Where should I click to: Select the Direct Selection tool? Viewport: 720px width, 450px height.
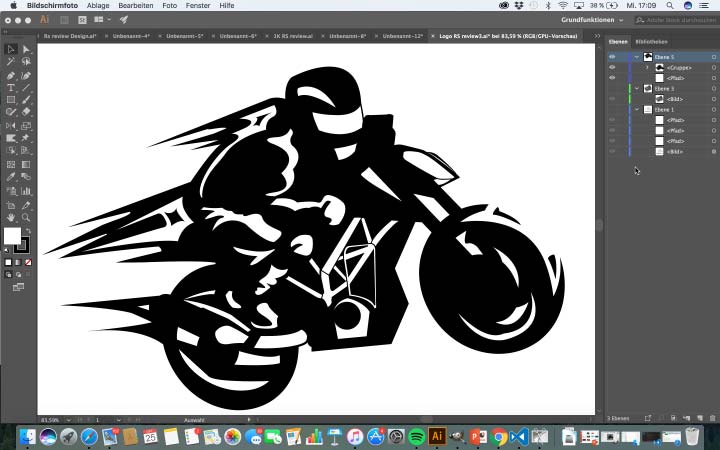coord(26,49)
